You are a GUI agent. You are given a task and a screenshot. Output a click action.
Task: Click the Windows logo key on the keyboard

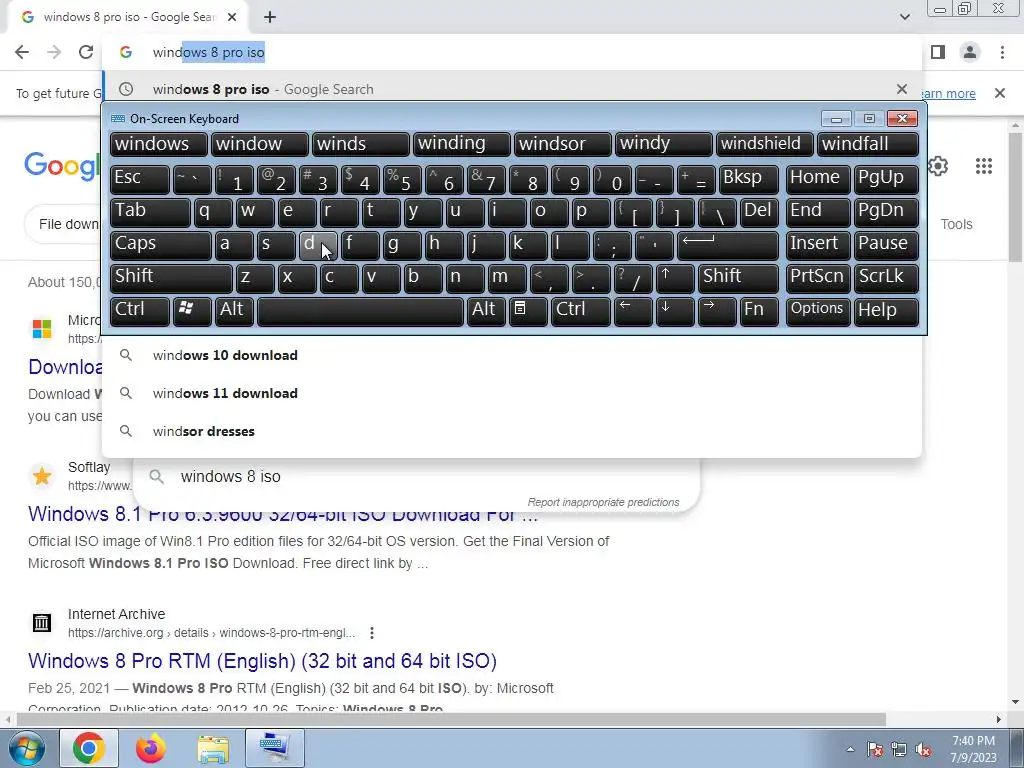coord(192,311)
